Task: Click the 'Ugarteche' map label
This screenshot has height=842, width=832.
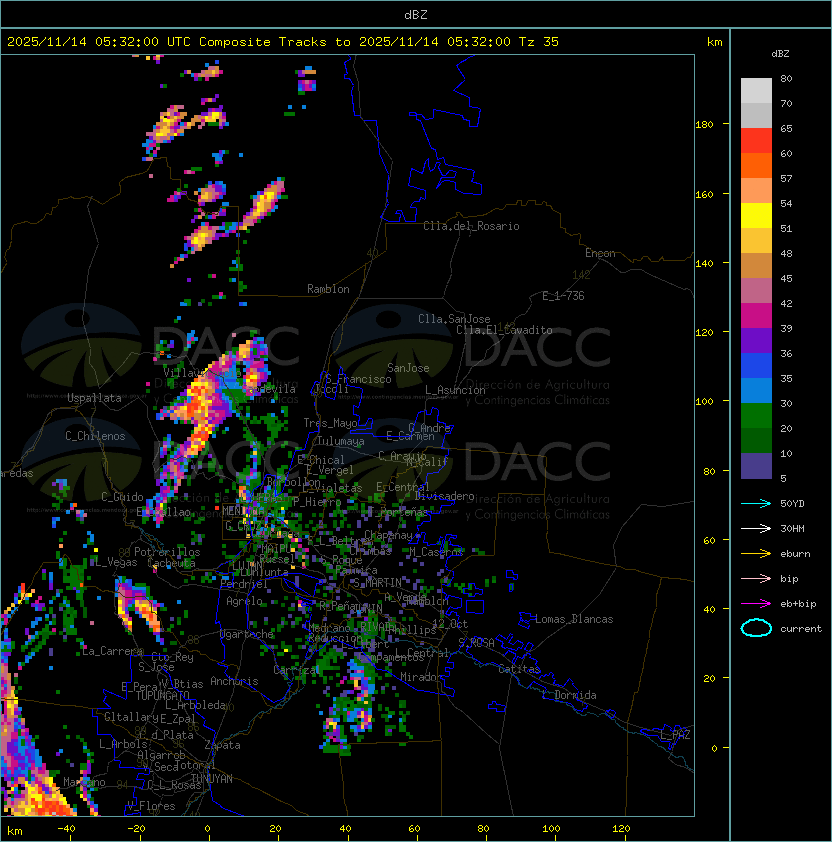Action: coord(247,634)
